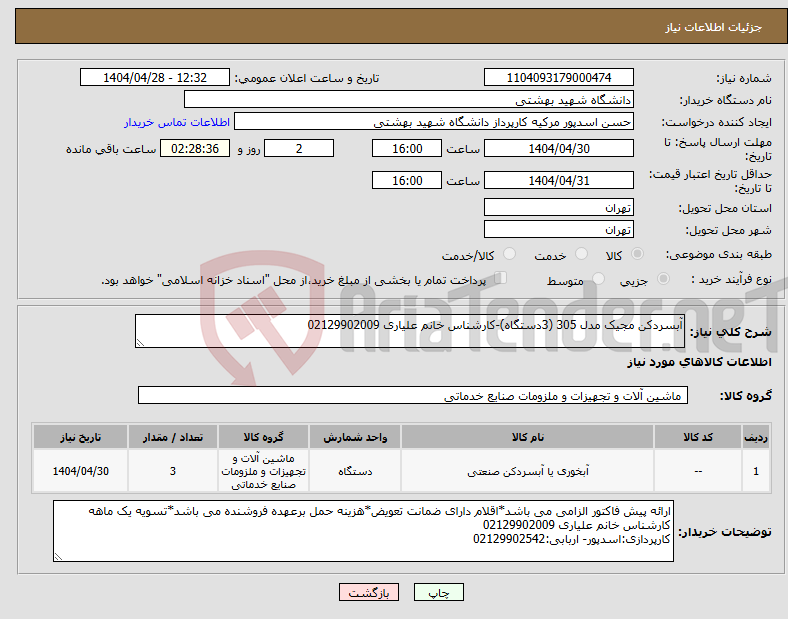Click the شرح کلی نیاز description text area

[410, 331]
